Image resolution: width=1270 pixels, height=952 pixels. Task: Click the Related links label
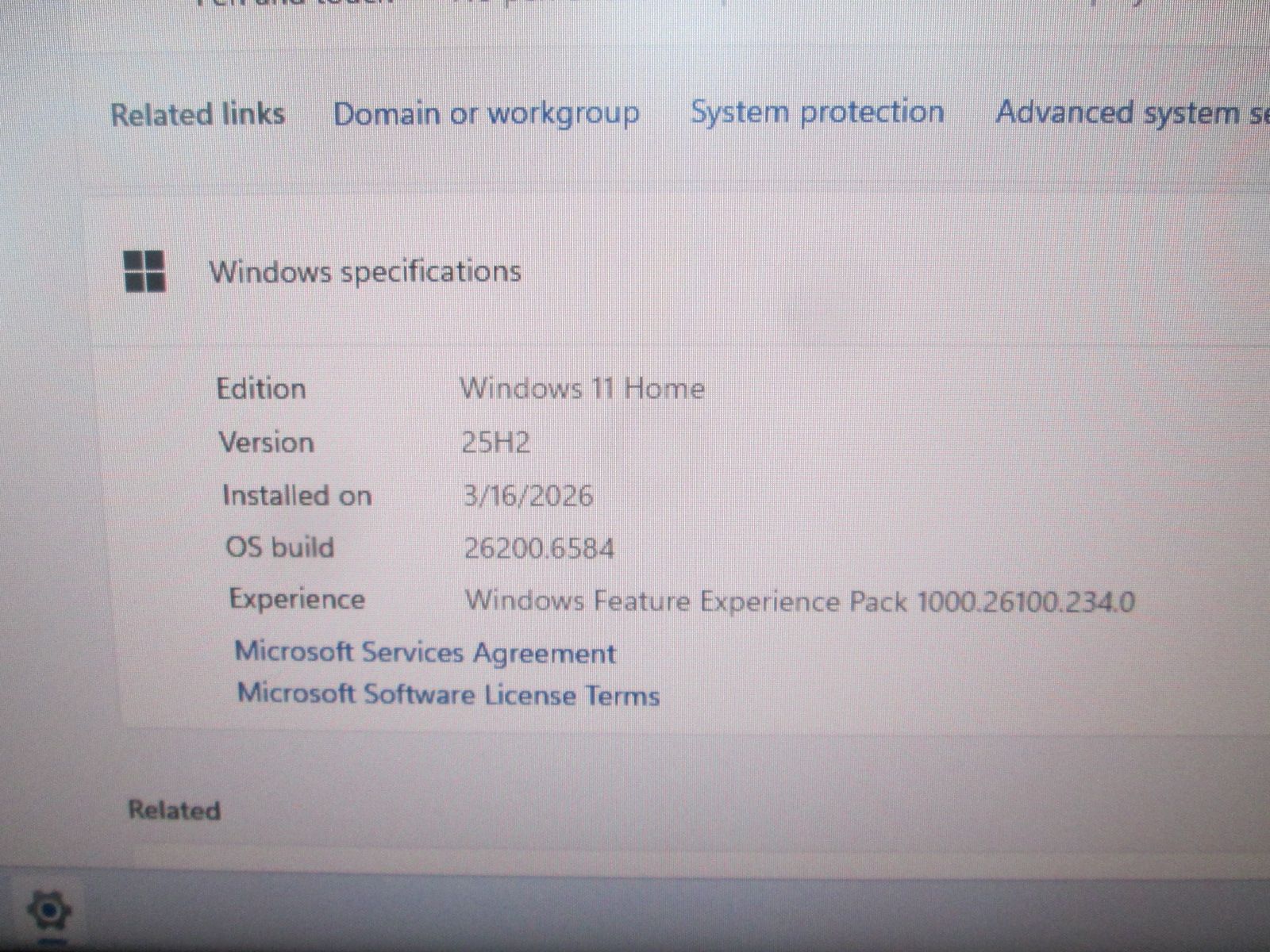[197, 114]
